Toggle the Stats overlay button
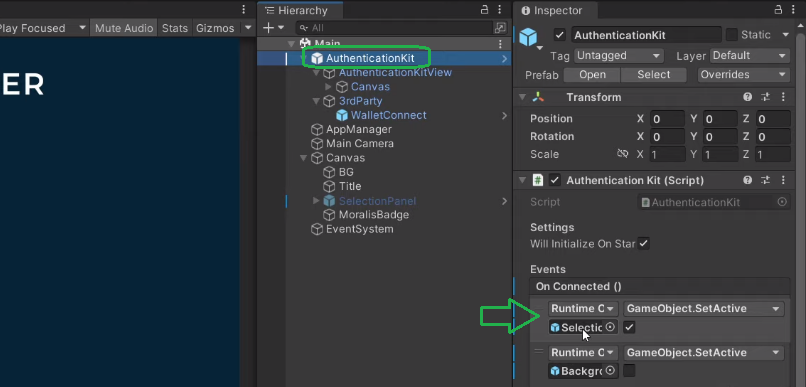 point(175,28)
